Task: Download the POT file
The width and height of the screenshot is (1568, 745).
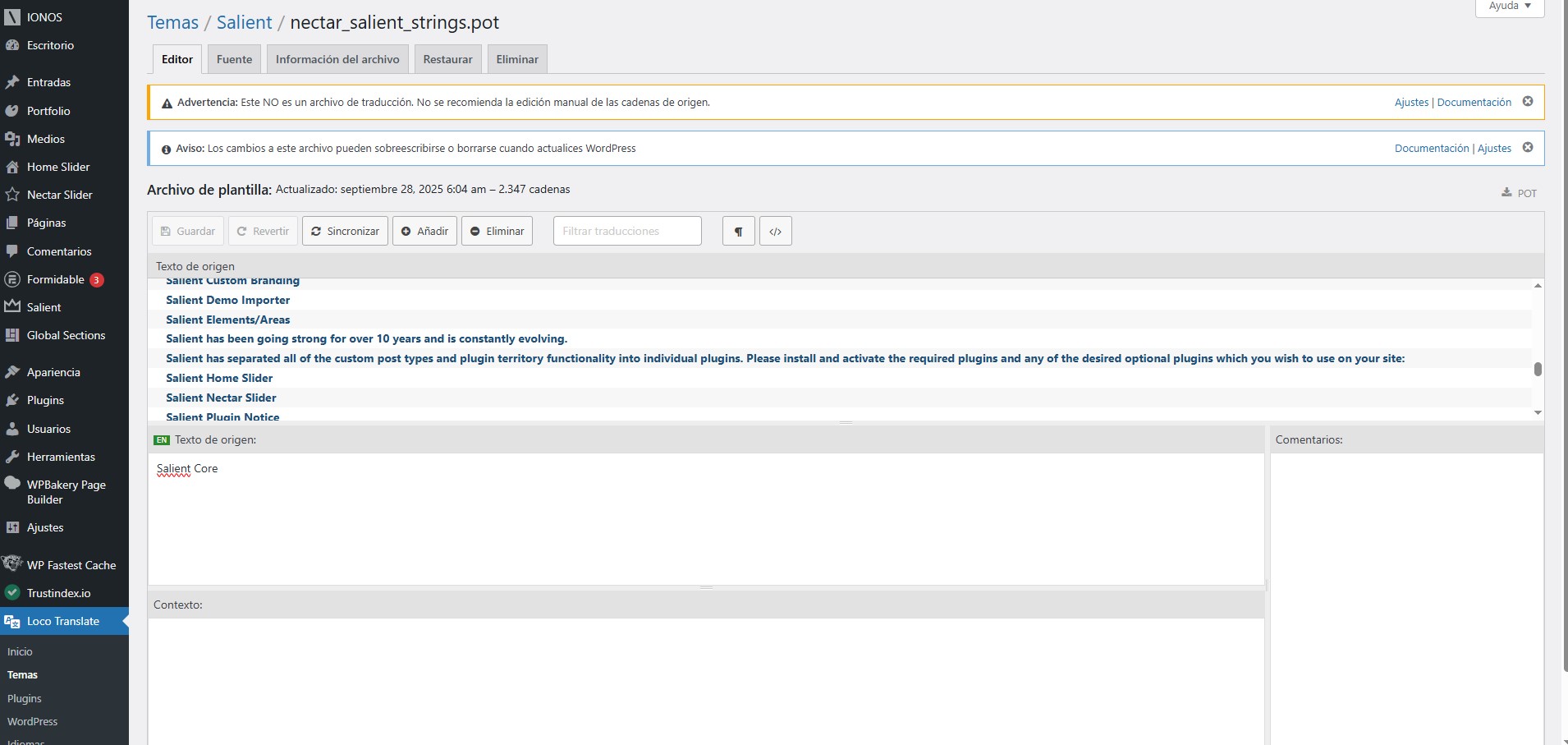Action: coord(1519,193)
